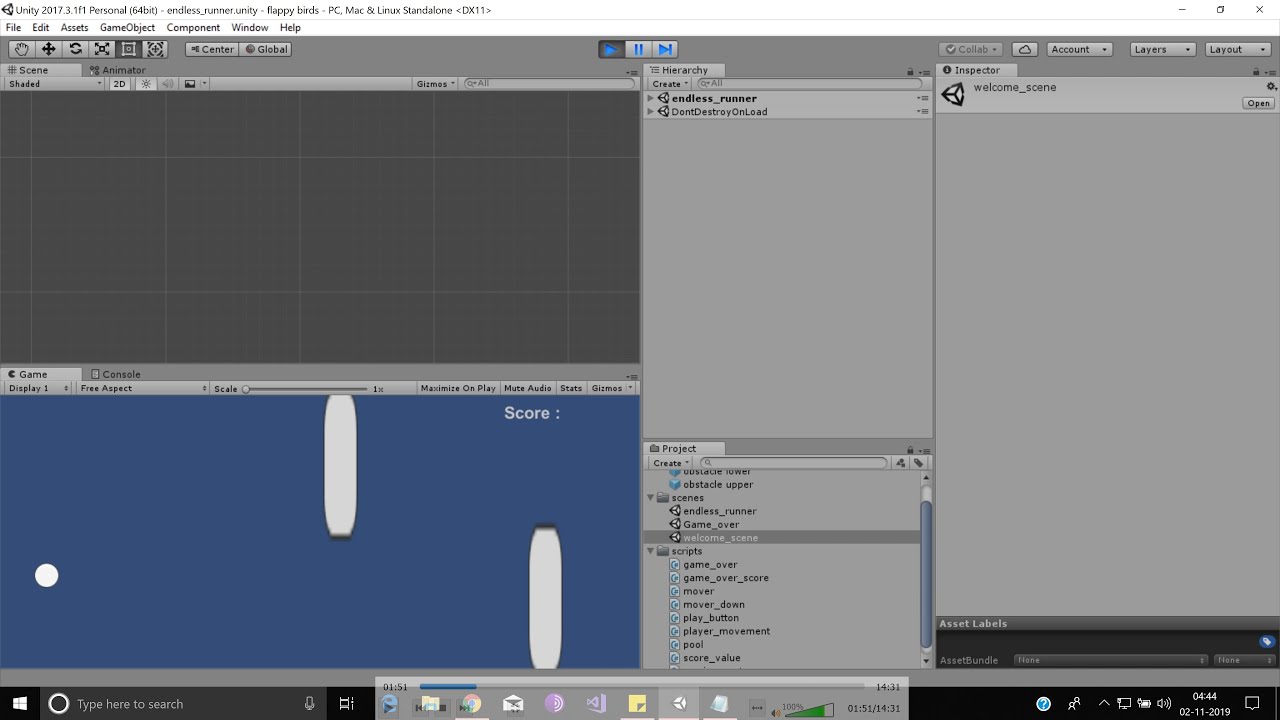Screen dimensions: 1280x720
Task: Toggle scene lighting sun icon
Action: (146, 84)
